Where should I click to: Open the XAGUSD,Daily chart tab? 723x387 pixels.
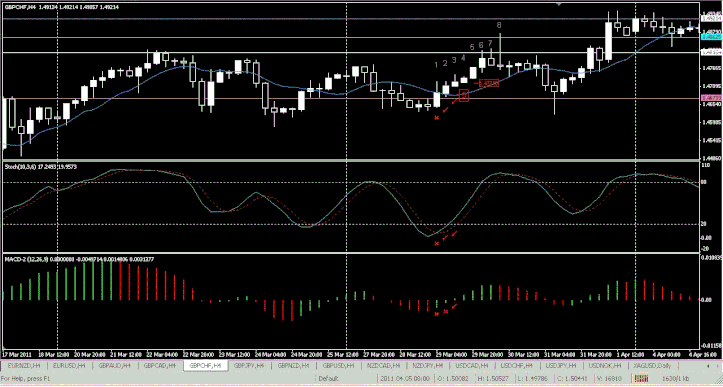pyautogui.click(x=652, y=366)
